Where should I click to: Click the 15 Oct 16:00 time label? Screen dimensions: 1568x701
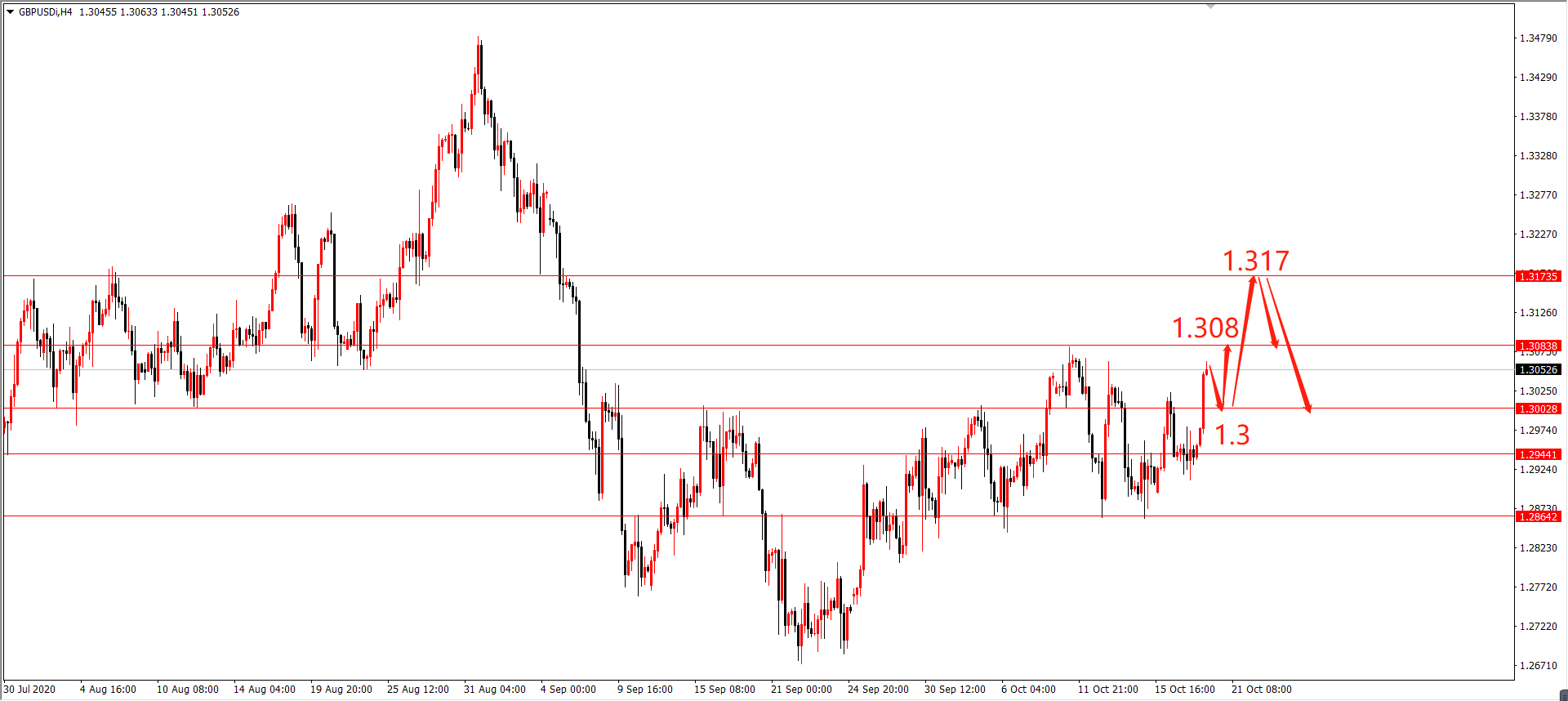(1185, 690)
